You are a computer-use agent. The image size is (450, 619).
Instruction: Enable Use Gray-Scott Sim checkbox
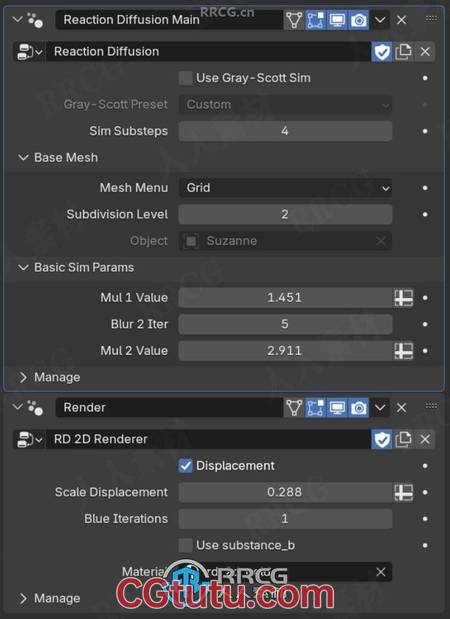[186, 78]
